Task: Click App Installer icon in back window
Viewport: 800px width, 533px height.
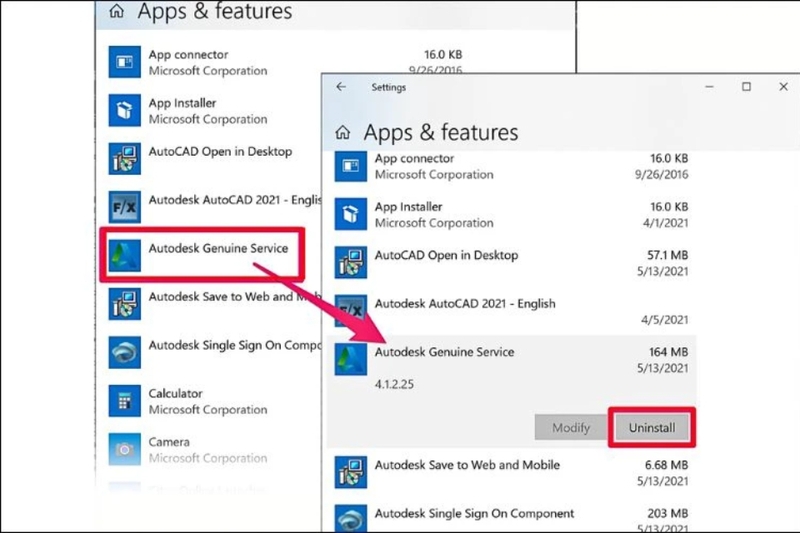Action: click(x=124, y=111)
